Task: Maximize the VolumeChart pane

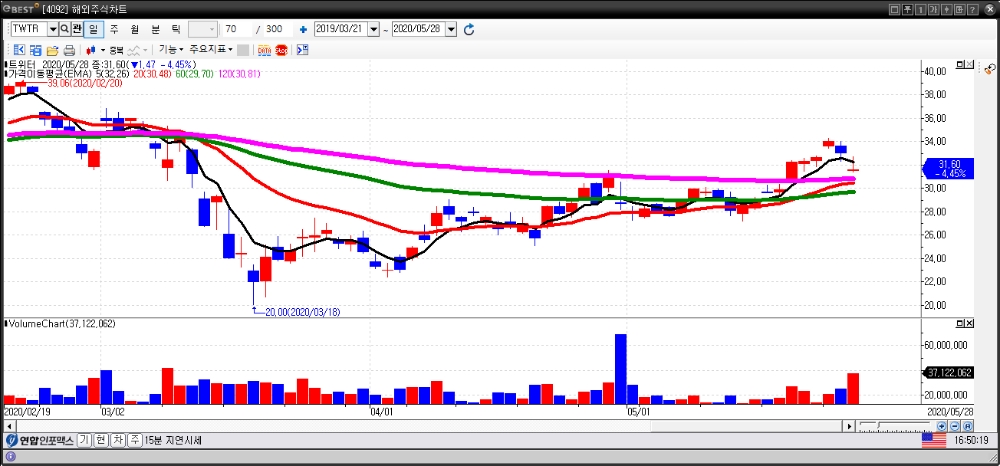Action: coord(959,323)
